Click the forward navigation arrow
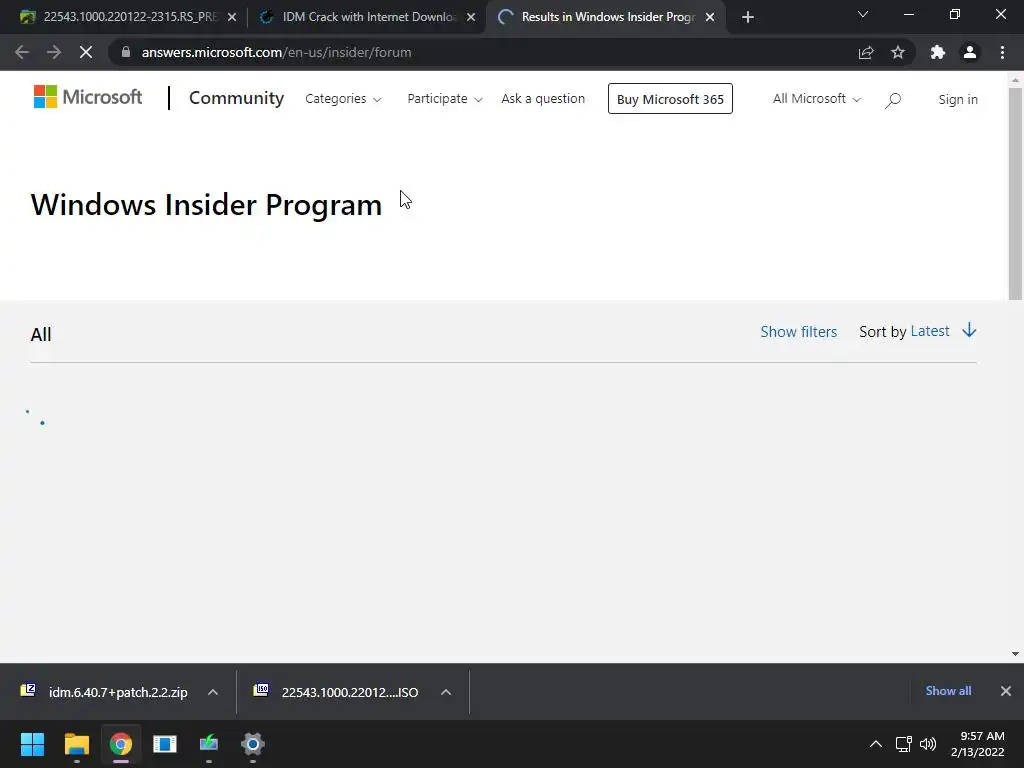1024x768 pixels. pos(54,52)
